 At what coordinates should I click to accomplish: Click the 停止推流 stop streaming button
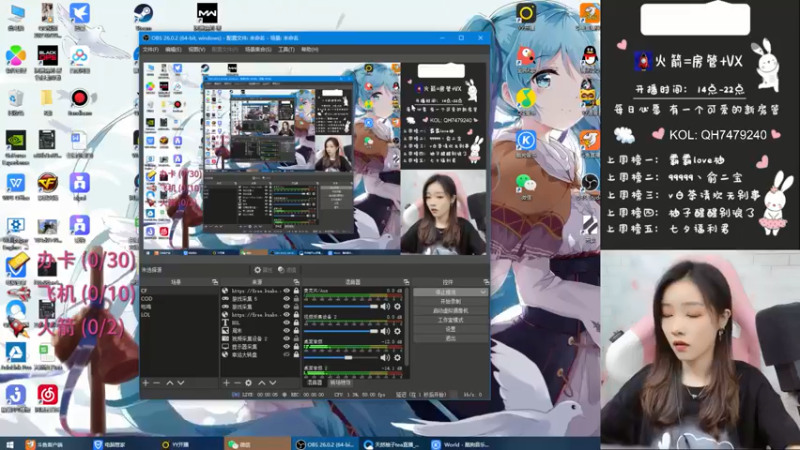pos(446,292)
